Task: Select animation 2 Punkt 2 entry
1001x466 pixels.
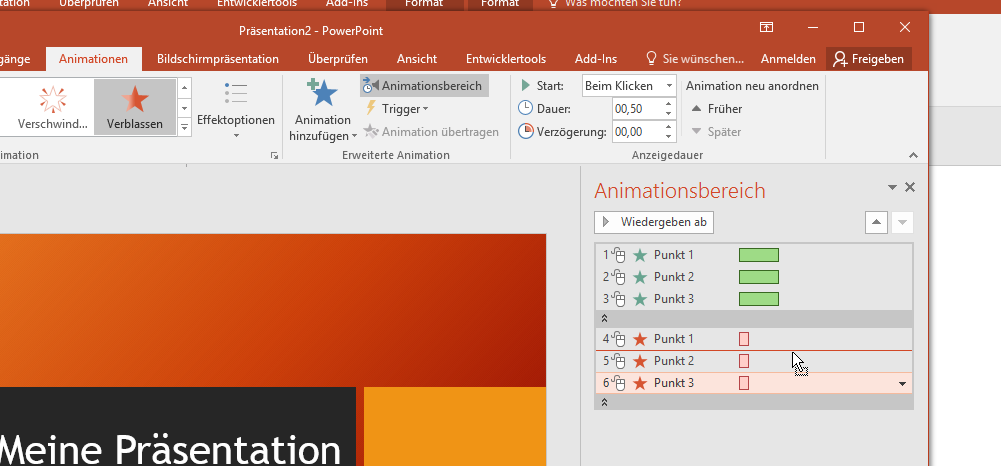Action: 753,277
